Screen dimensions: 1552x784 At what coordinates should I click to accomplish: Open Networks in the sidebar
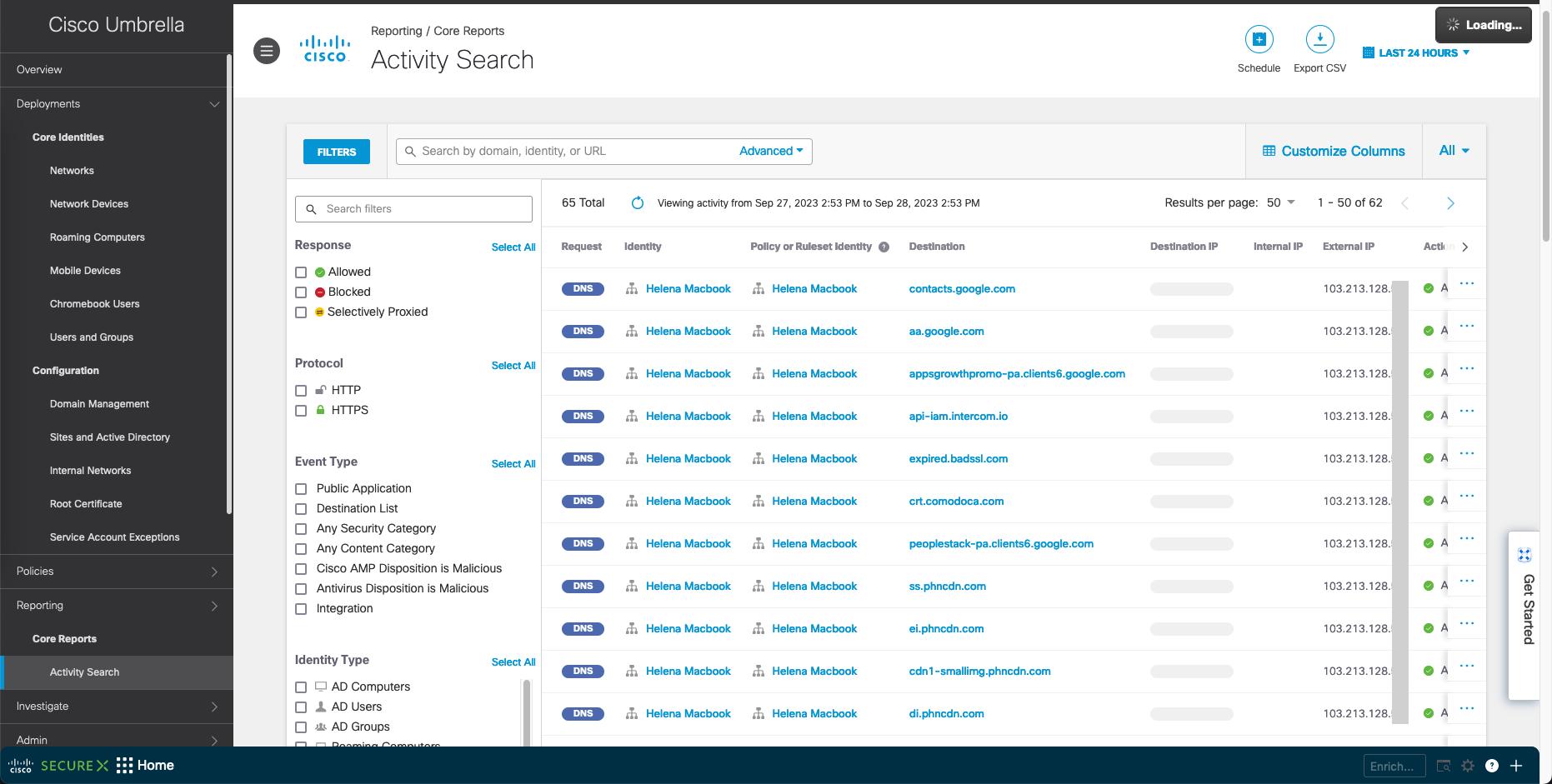click(x=72, y=171)
